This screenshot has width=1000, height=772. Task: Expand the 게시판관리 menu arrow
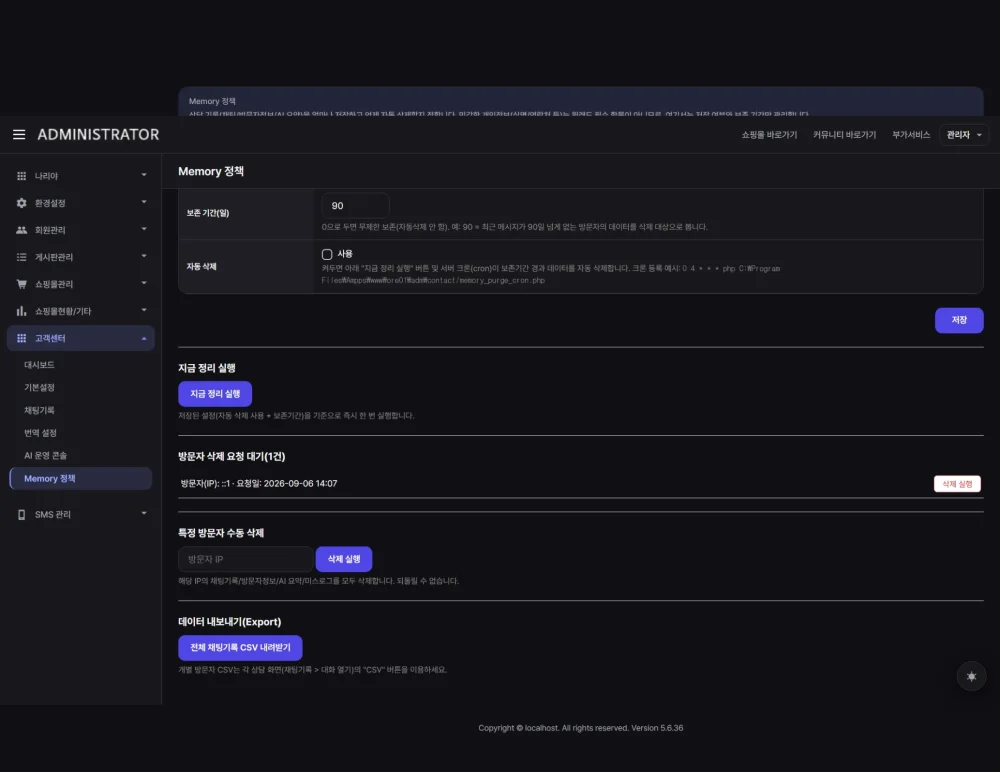pos(144,256)
